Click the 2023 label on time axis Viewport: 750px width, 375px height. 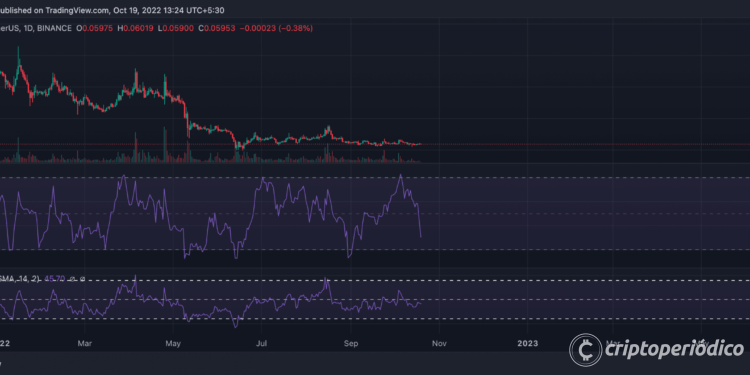pyautogui.click(x=528, y=343)
